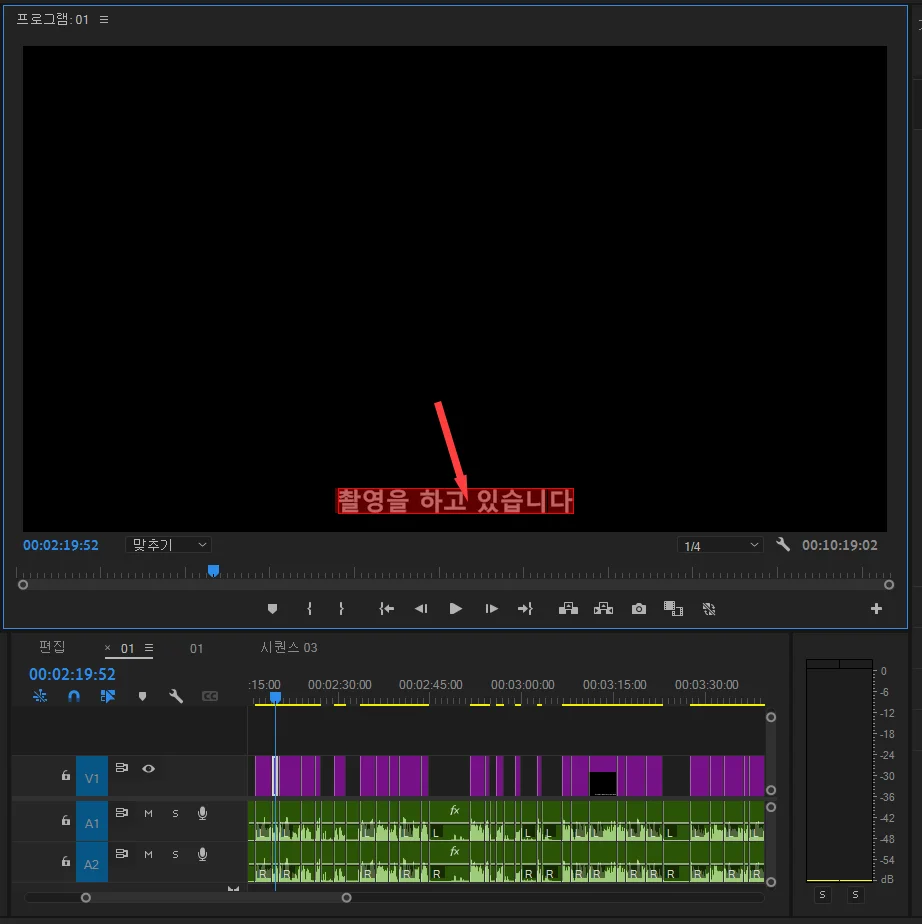The image size is (922, 924).
Task: Click the 00:03:00:00 ruler label
Action: point(523,685)
